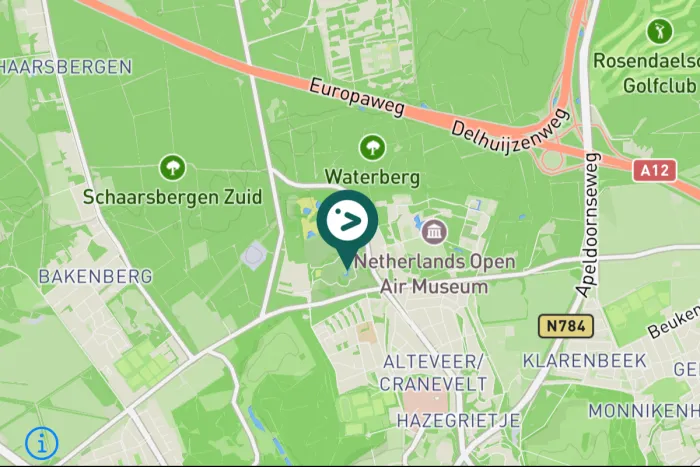Click the Bakenberg neighborhood label
Image resolution: width=700 pixels, height=467 pixels.
tap(96, 276)
